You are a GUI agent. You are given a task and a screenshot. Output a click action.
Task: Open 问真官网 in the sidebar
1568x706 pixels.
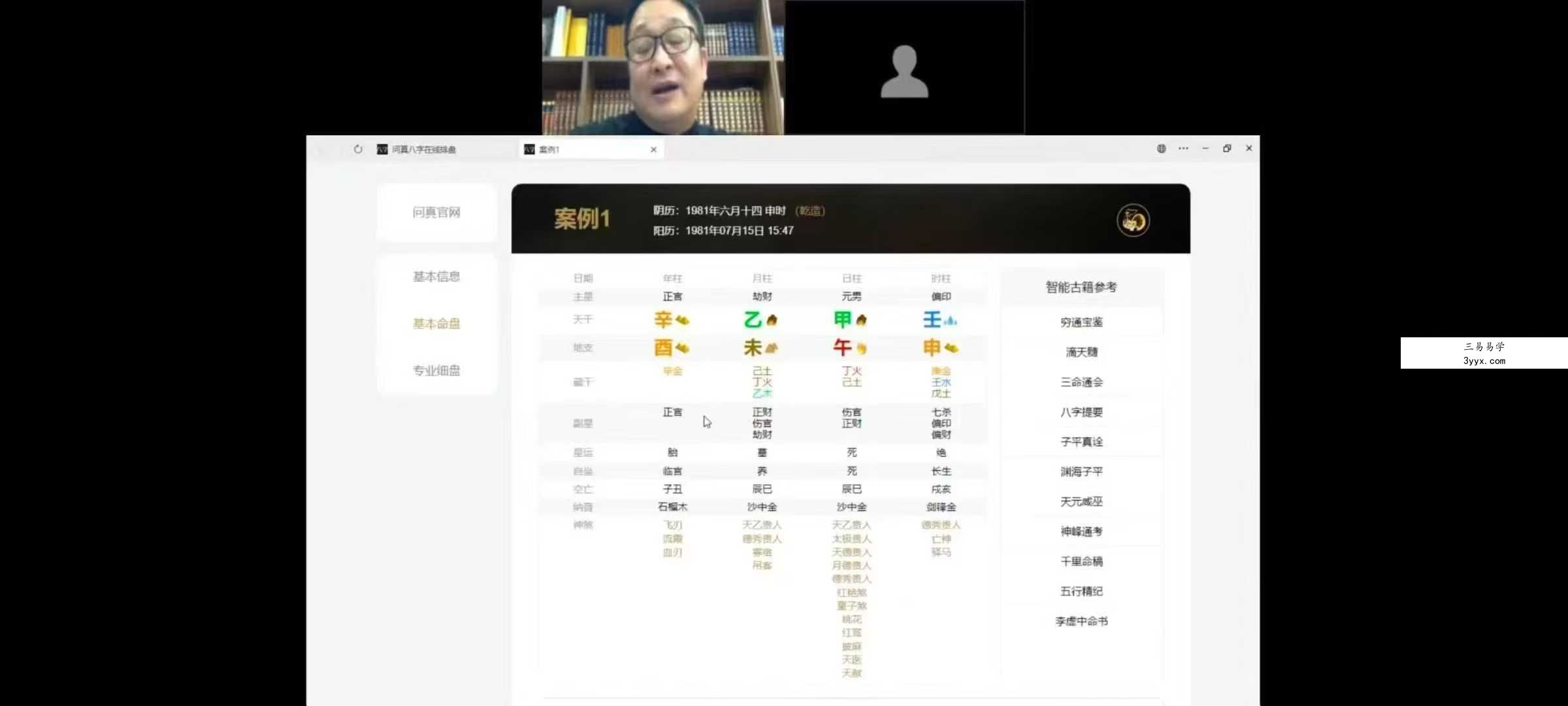(x=436, y=212)
